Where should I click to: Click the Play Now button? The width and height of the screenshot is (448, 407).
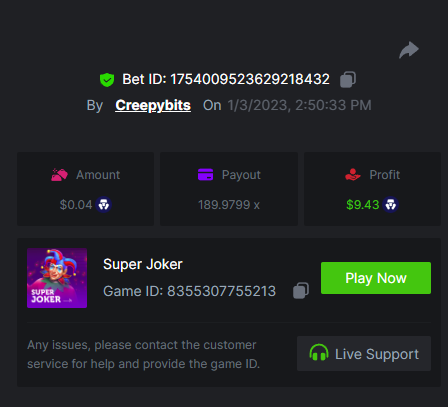coord(376,278)
